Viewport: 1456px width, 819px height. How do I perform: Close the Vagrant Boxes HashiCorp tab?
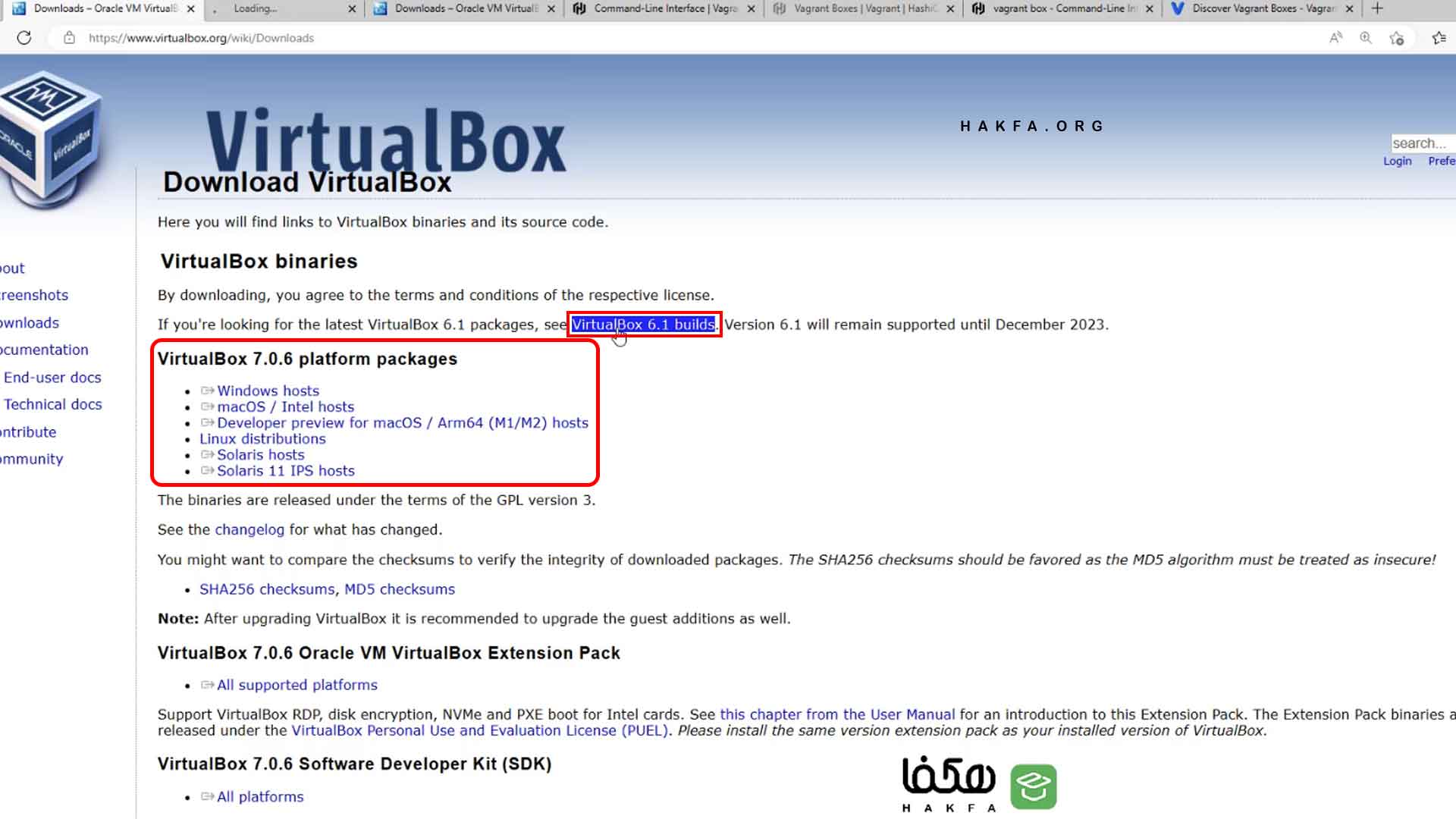coord(950,8)
